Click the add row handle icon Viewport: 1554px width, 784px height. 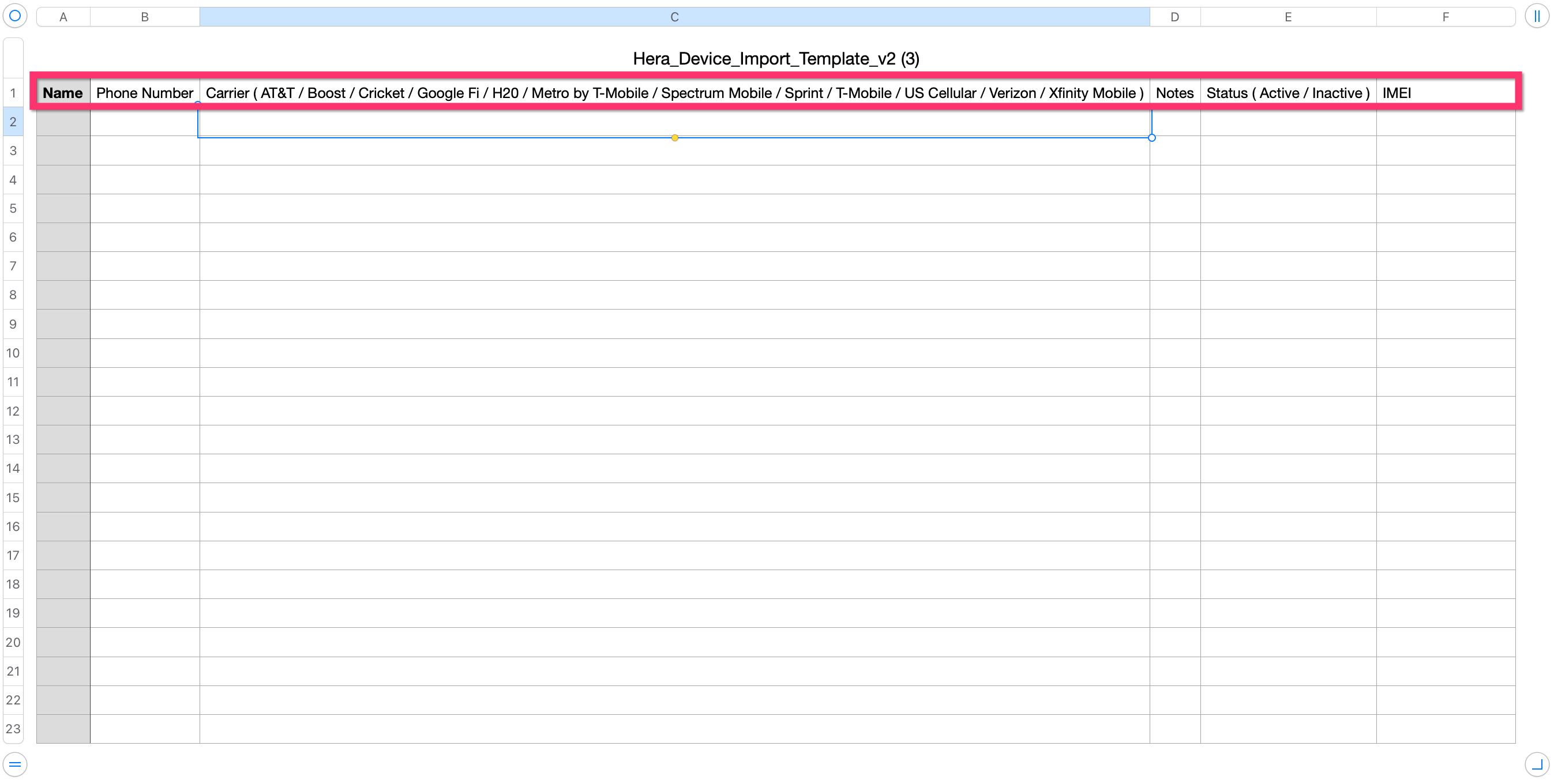(x=15, y=764)
